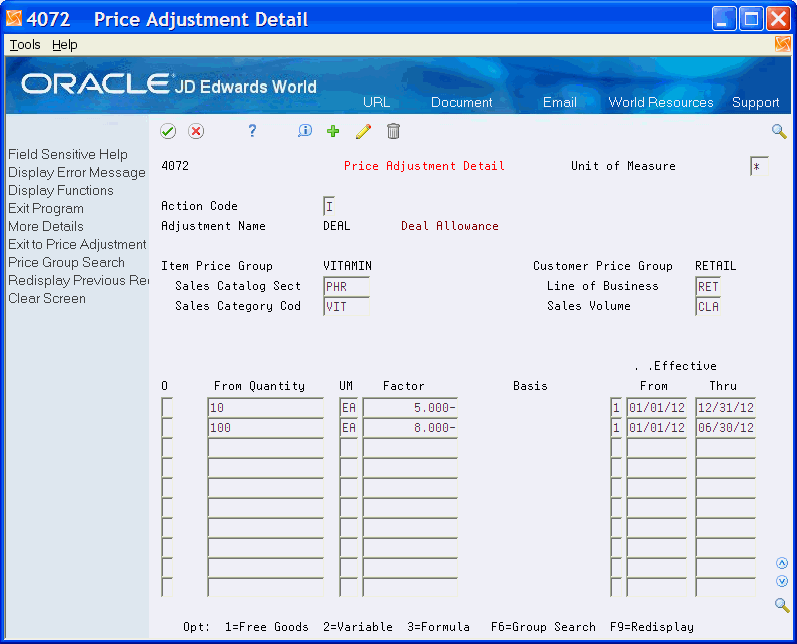The width and height of the screenshot is (797, 644).
Task: Click Effective Thru date 12/31/12
Action: click(725, 408)
